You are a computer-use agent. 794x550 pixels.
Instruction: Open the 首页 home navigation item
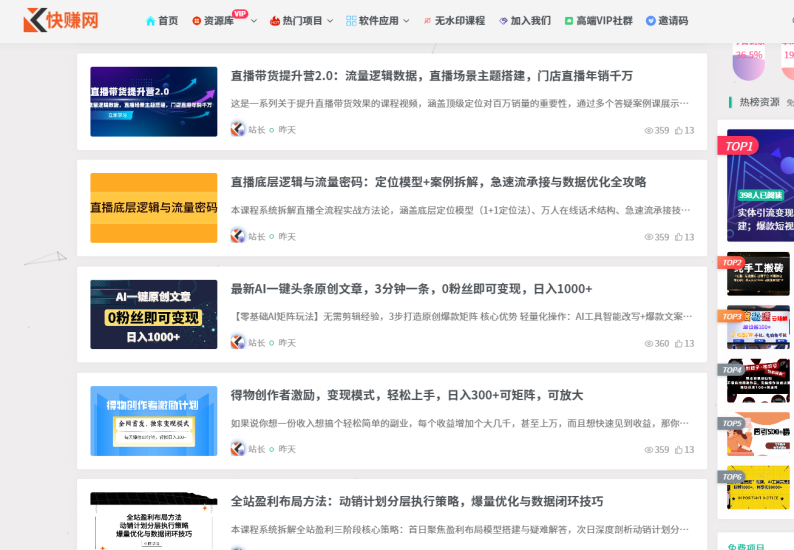162,20
